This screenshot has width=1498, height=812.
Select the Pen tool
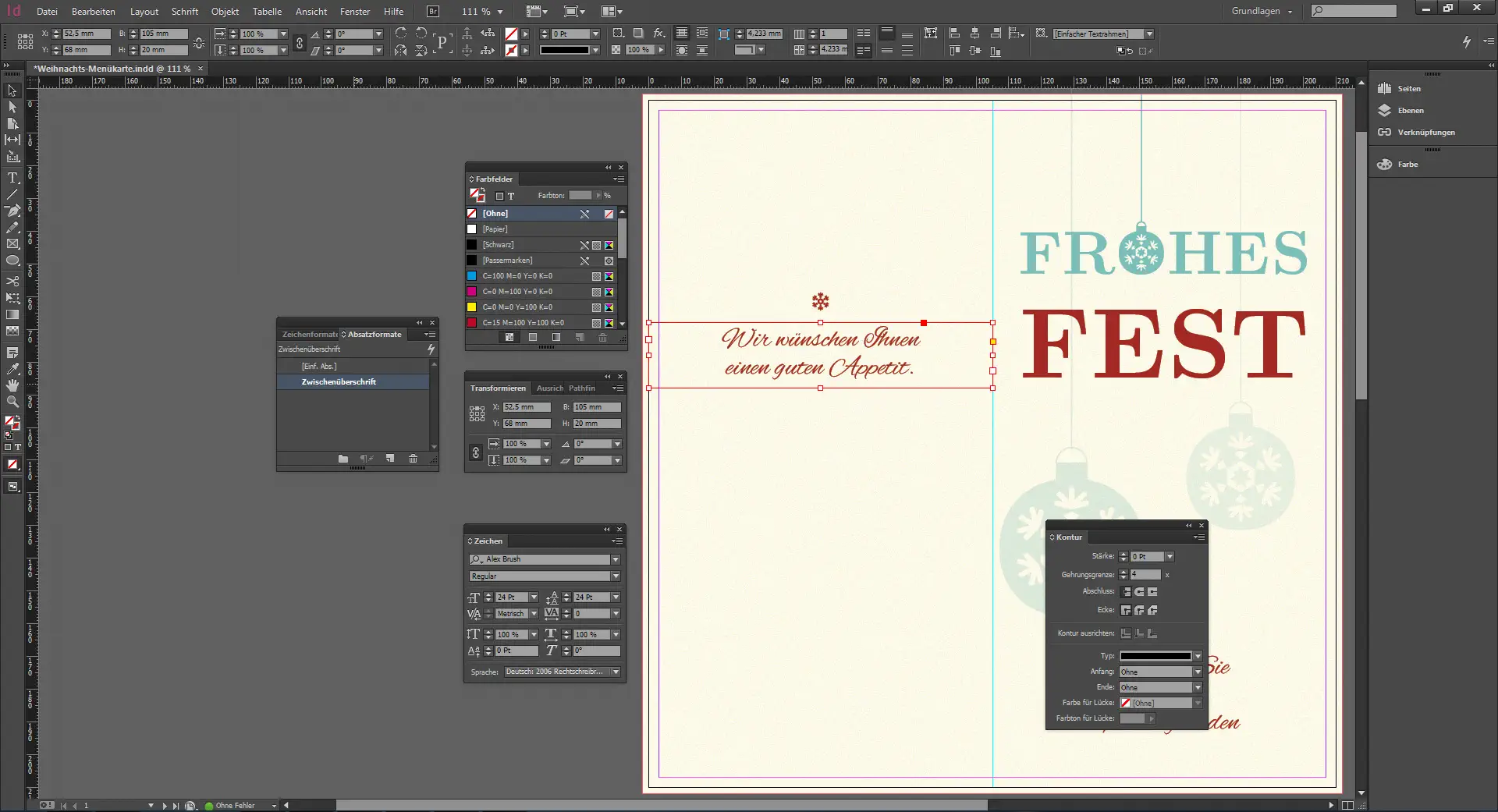click(x=12, y=211)
